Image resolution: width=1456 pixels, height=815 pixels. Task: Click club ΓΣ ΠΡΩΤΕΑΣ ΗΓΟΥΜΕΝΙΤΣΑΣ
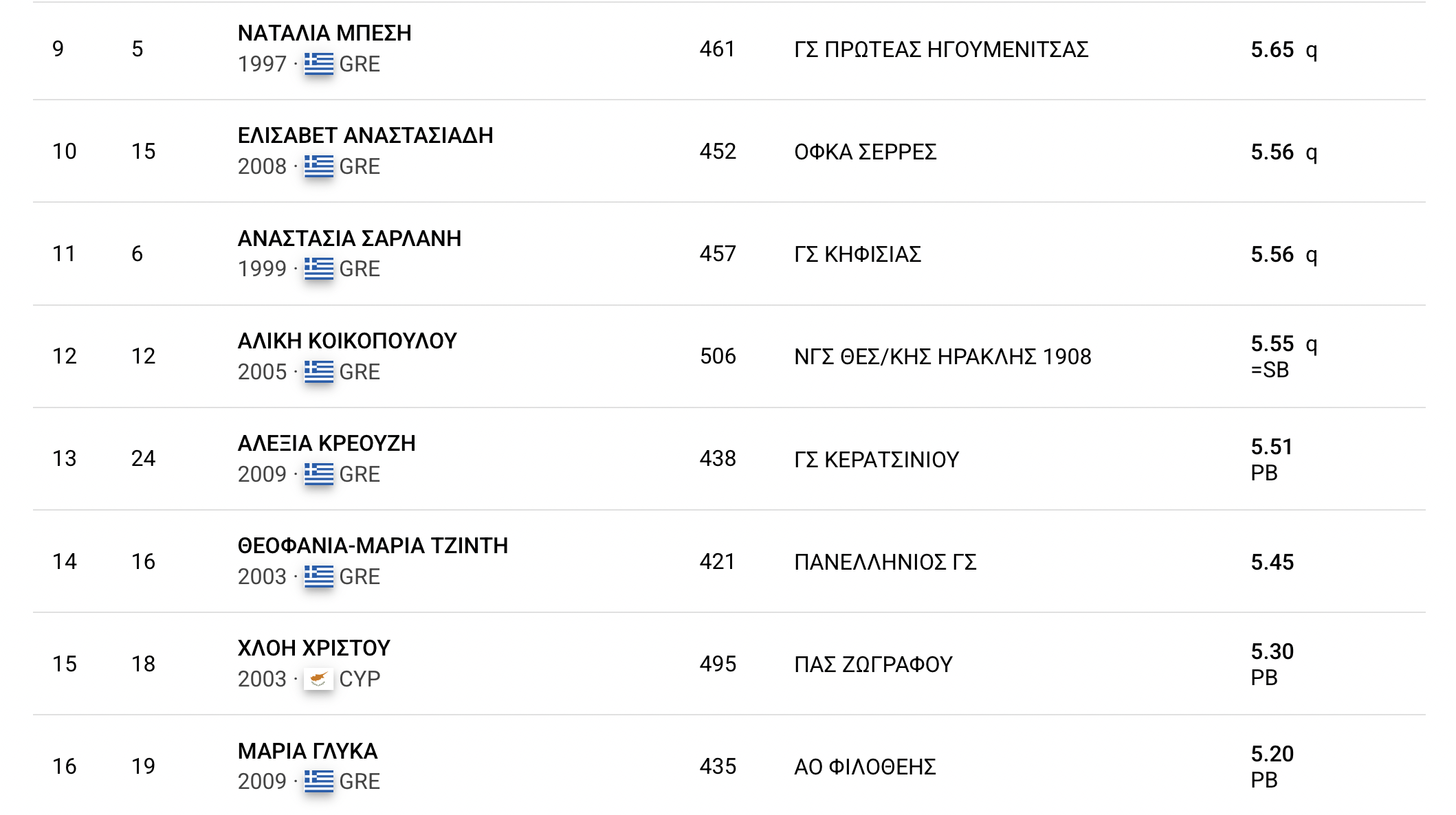941,49
